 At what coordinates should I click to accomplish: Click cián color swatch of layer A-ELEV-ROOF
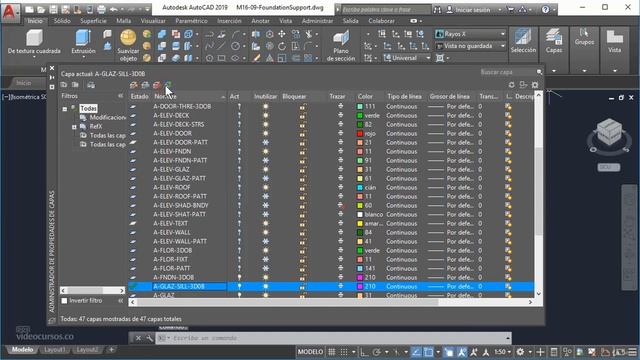[360, 187]
